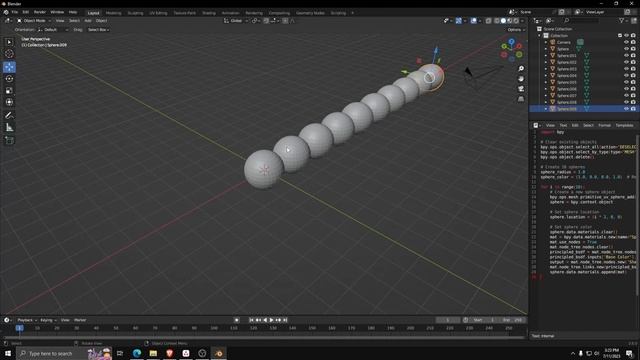Screen dimensions: 640x360
Task: Activate the Rotate tool
Action: pyautogui.click(x=9, y=78)
